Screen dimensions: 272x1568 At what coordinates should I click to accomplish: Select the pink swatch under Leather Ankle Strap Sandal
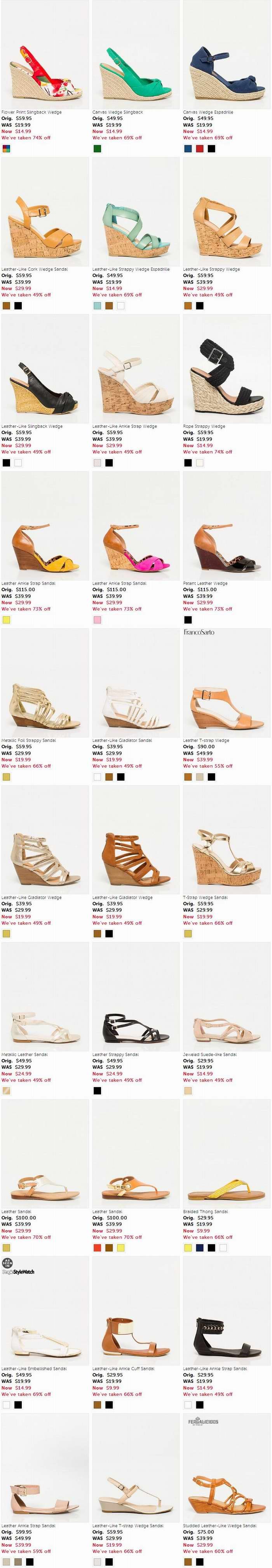click(x=97, y=620)
